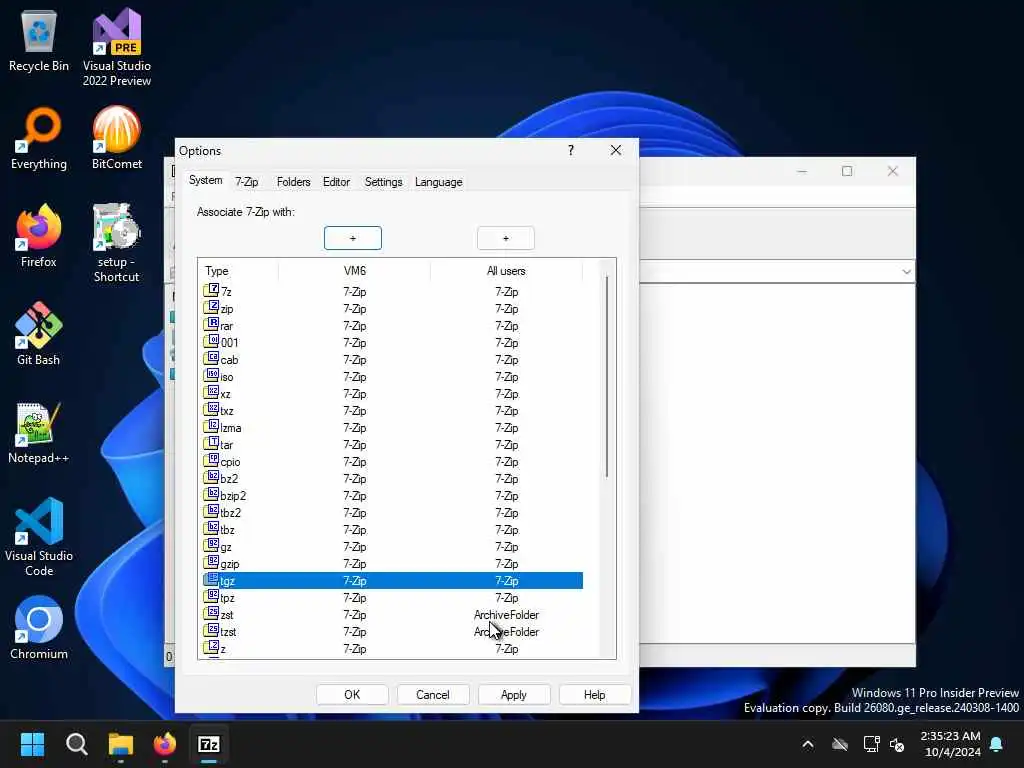Open the Firefox desktop shortcut
The image size is (1024, 768).
(x=39, y=236)
